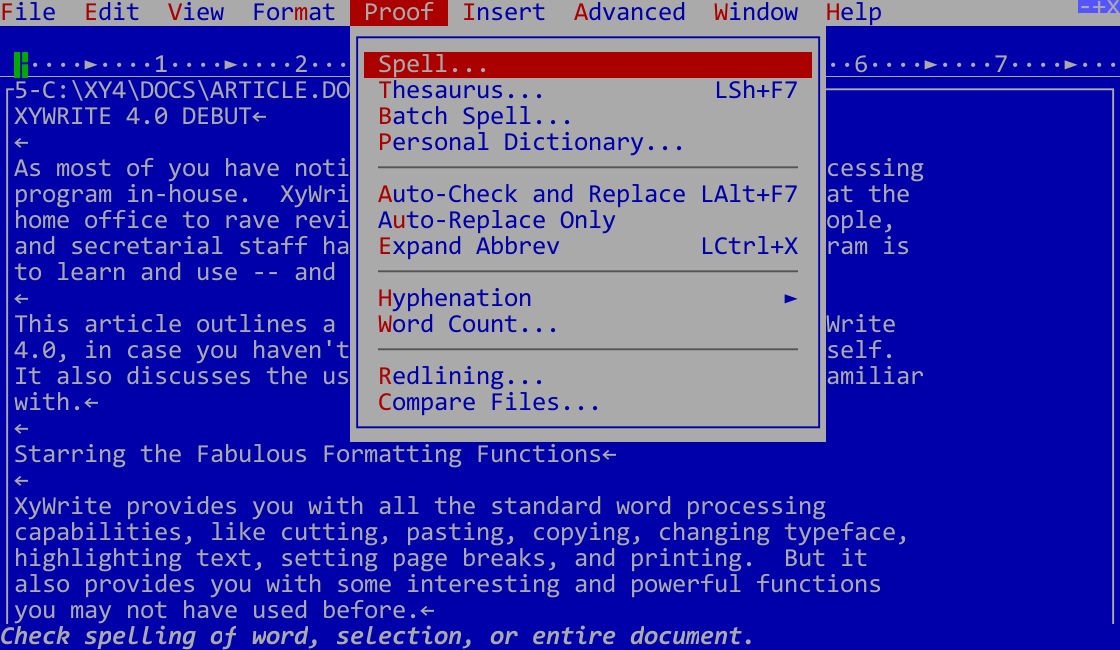Open the Edit menu
The height and width of the screenshot is (650, 1120).
111,12
